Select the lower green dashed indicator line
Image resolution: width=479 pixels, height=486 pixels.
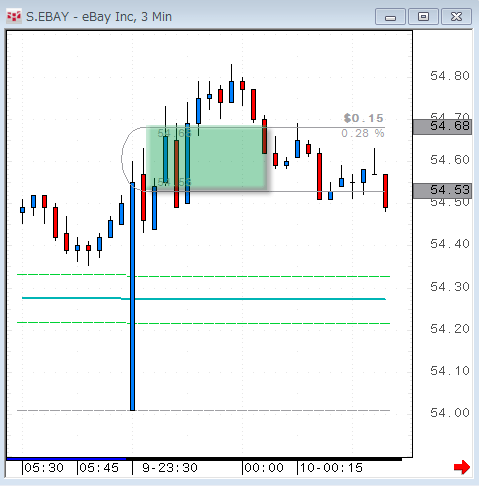coord(203,323)
